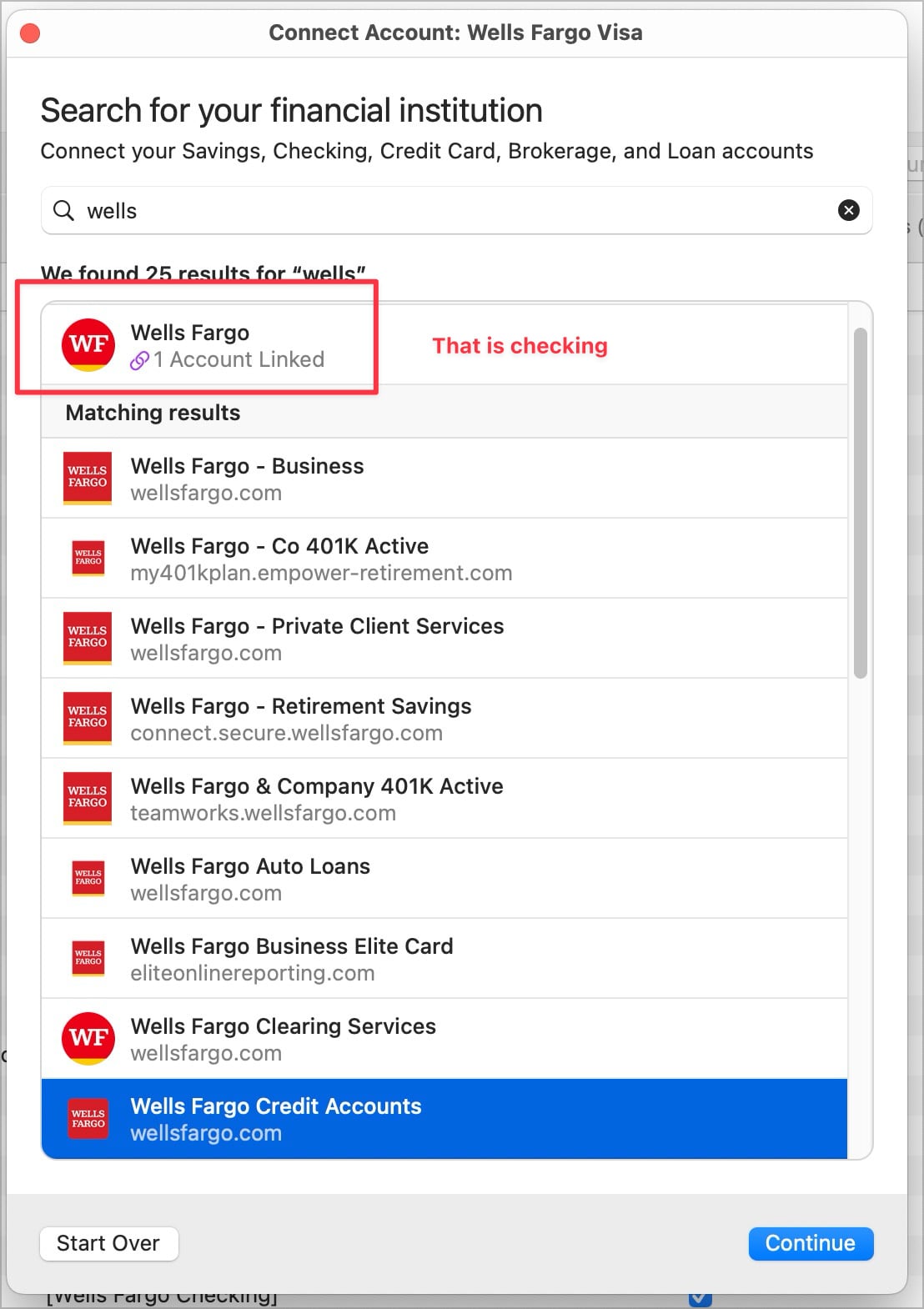Select Wells Fargo with 1 Account Linked
This screenshot has width=924, height=1309.
coord(444,345)
